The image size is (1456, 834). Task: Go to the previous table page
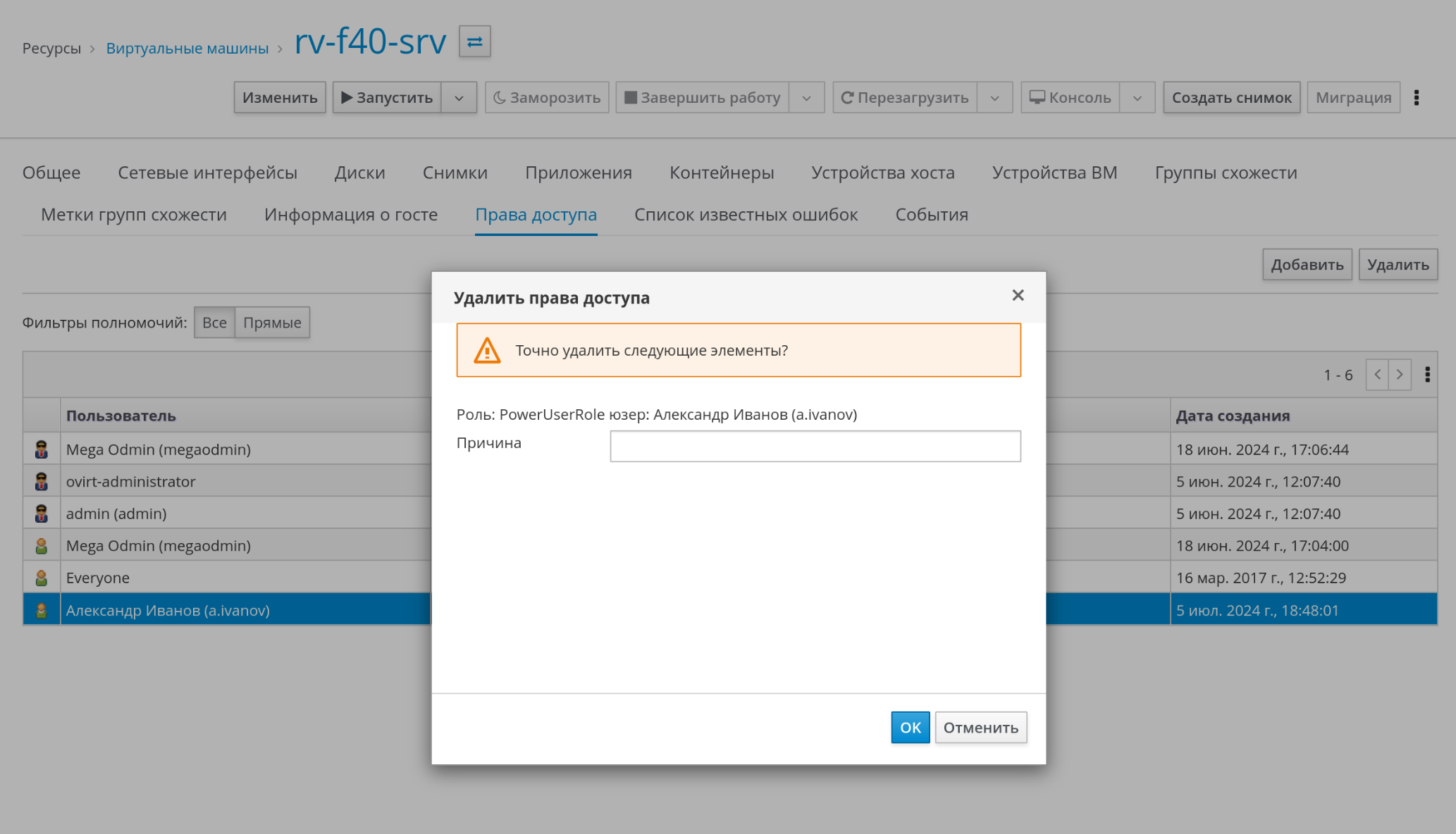1377,375
